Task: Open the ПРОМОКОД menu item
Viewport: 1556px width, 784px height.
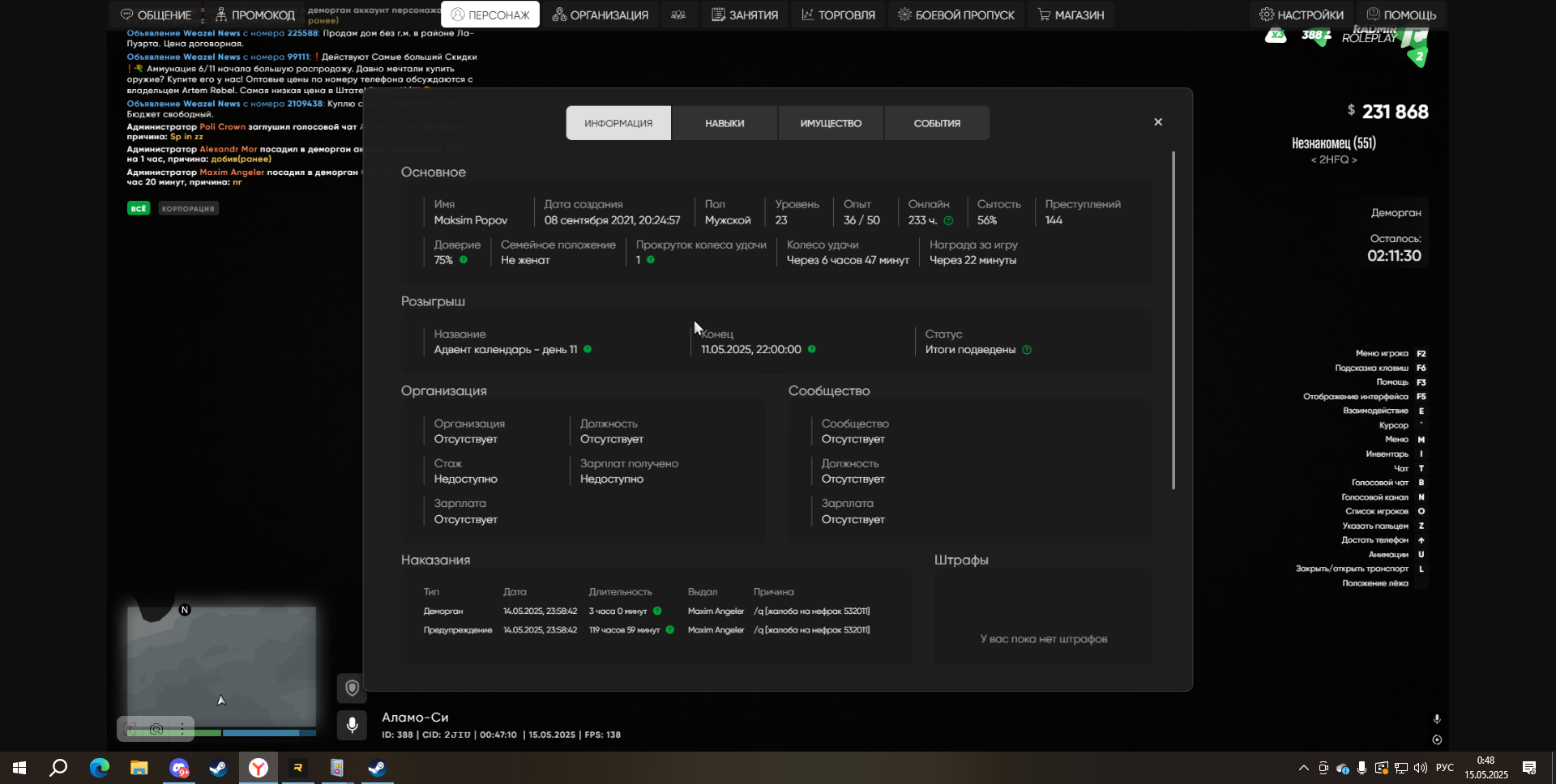Action: point(255,15)
